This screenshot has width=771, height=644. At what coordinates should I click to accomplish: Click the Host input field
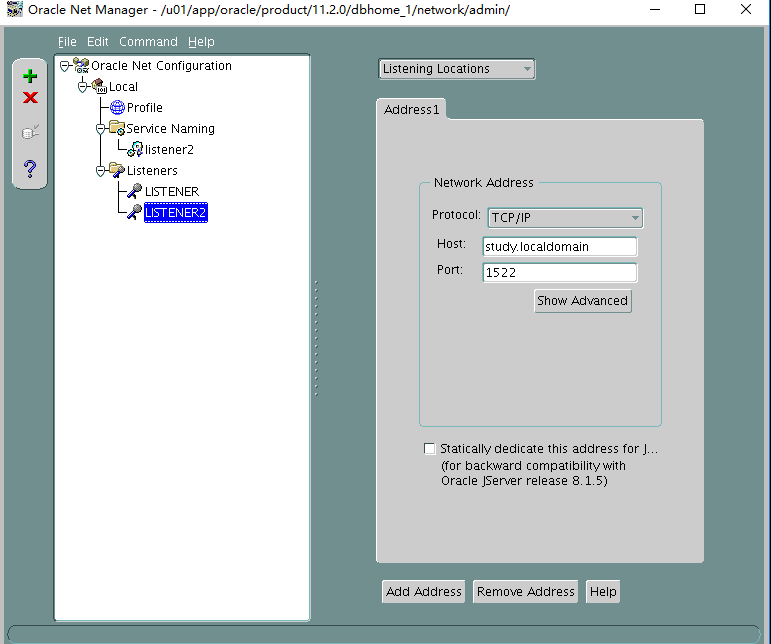click(560, 246)
